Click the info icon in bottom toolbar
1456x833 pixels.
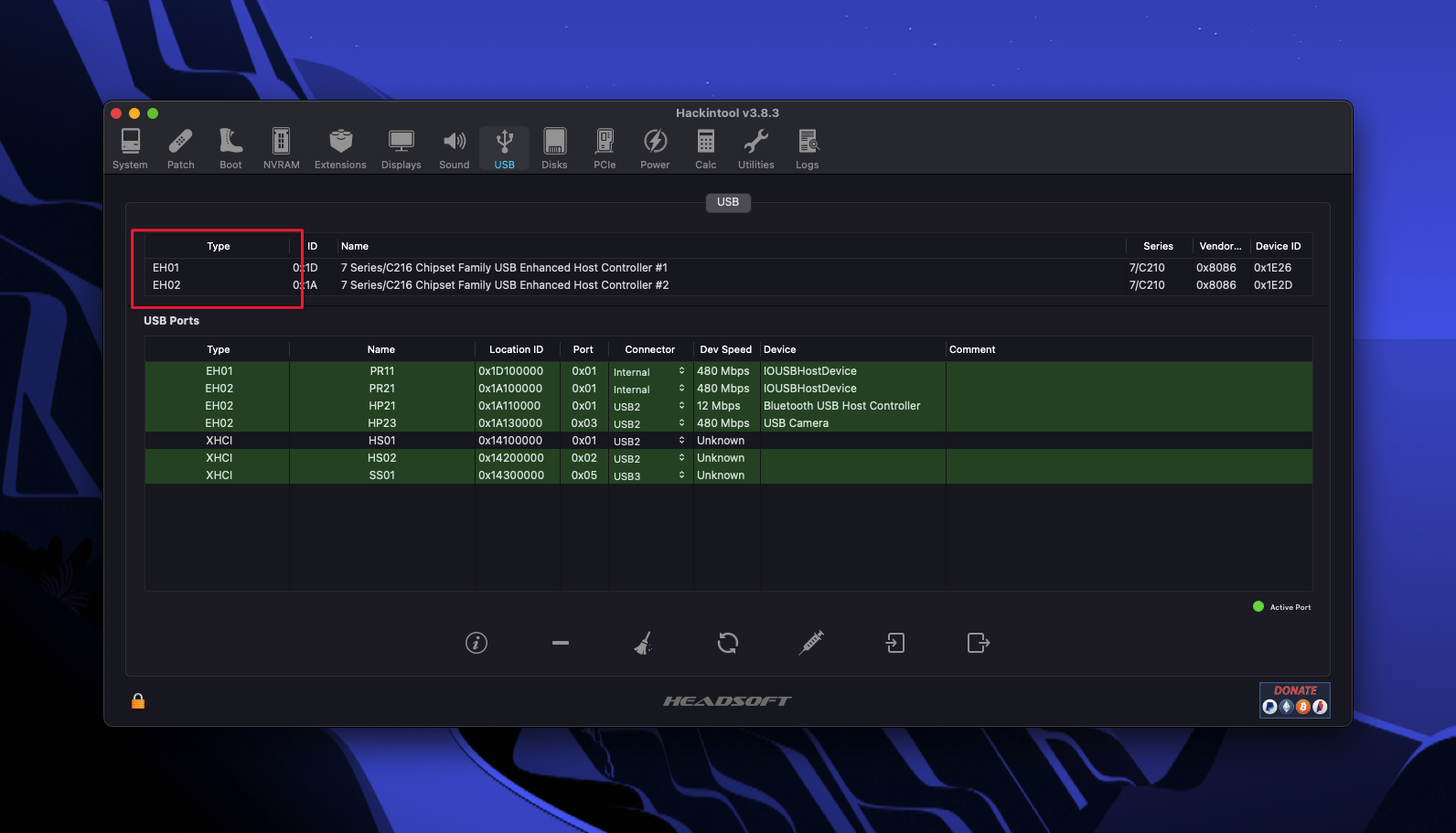tap(476, 643)
